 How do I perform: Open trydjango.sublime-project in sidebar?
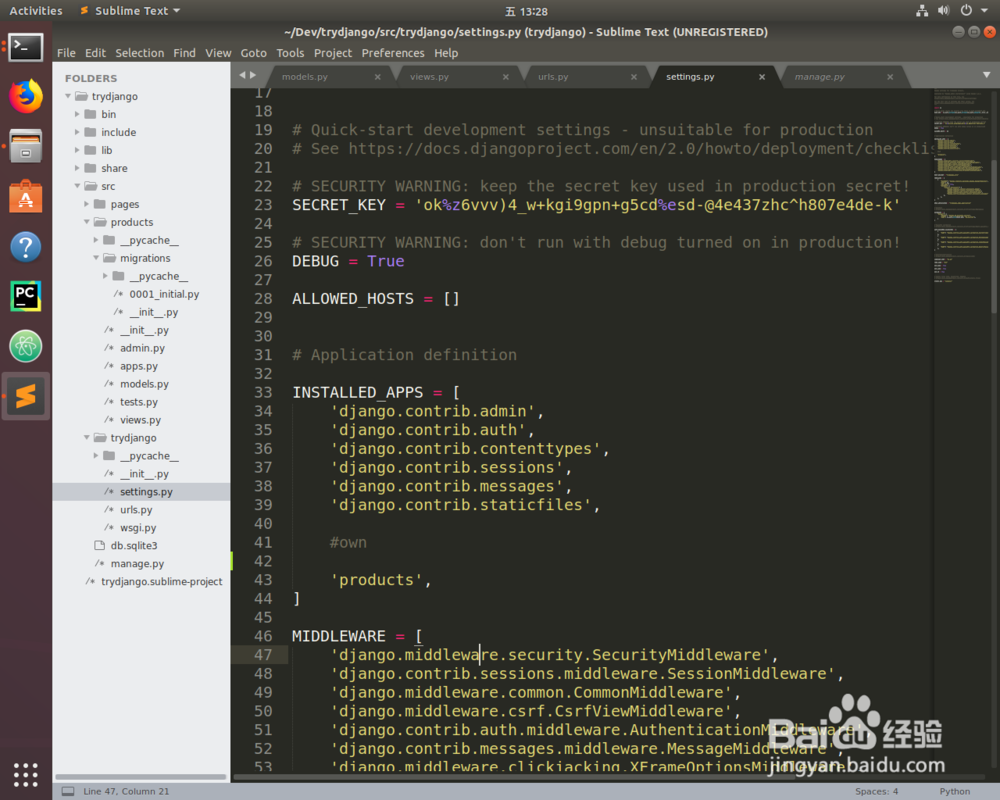(161, 581)
